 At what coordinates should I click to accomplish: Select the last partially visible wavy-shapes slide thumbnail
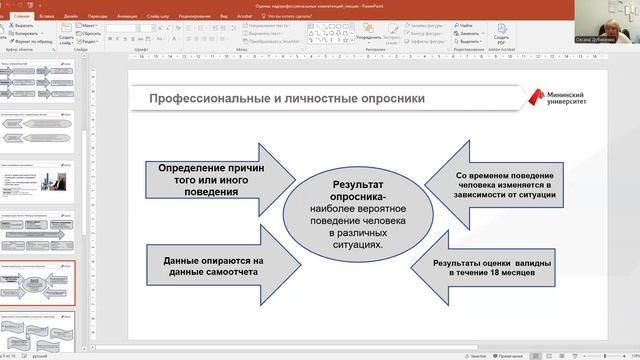point(37,333)
